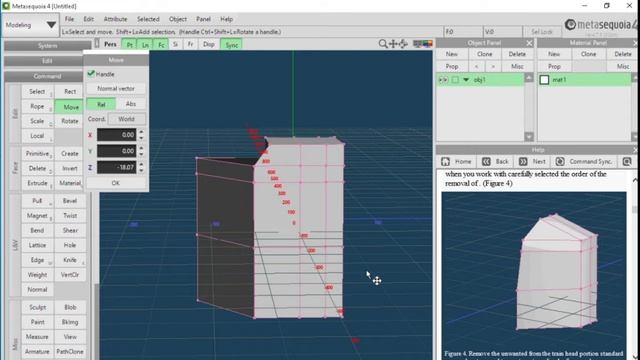Choose the Knife command

[70, 260]
